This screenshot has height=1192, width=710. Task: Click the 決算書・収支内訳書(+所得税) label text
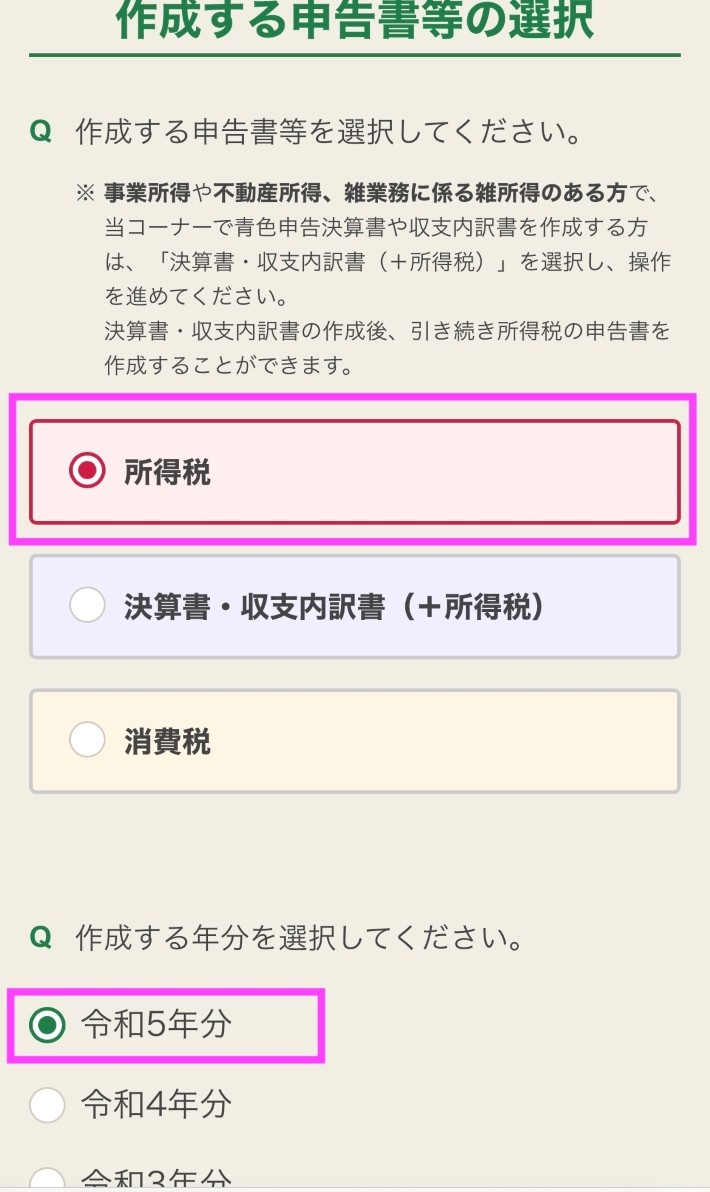335,606
